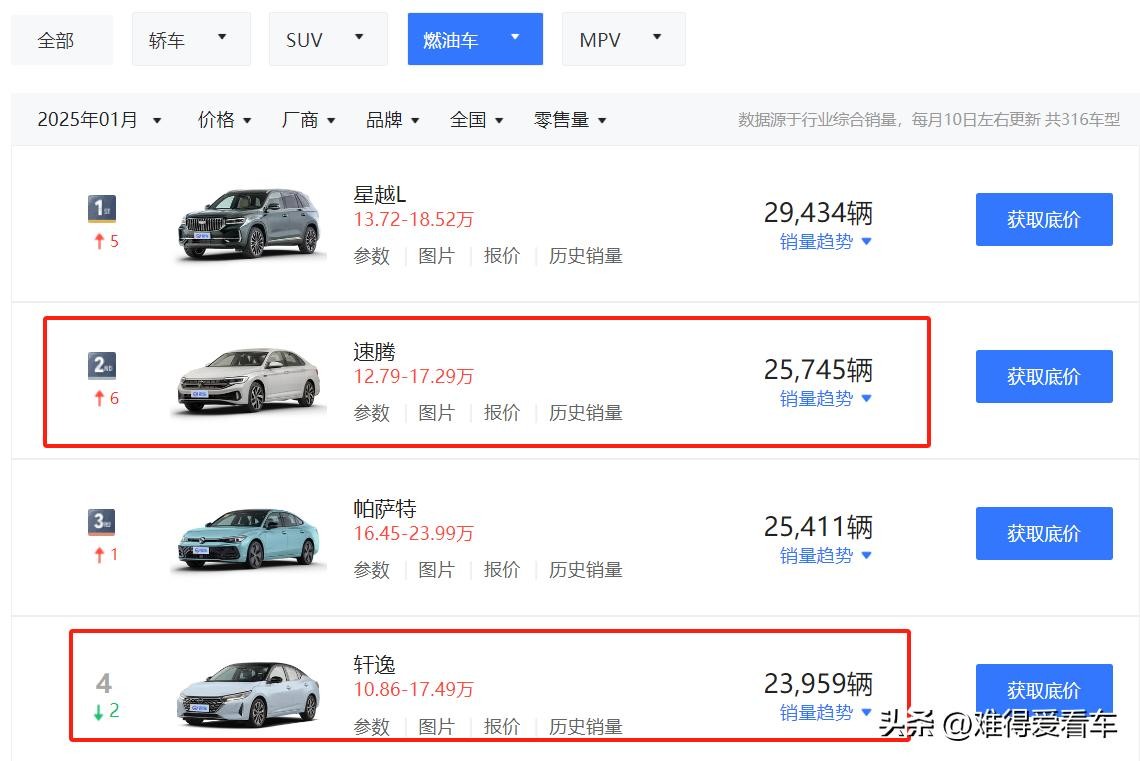Click 获取底价 button for 帕萨特
1140x761 pixels.
1043,534
